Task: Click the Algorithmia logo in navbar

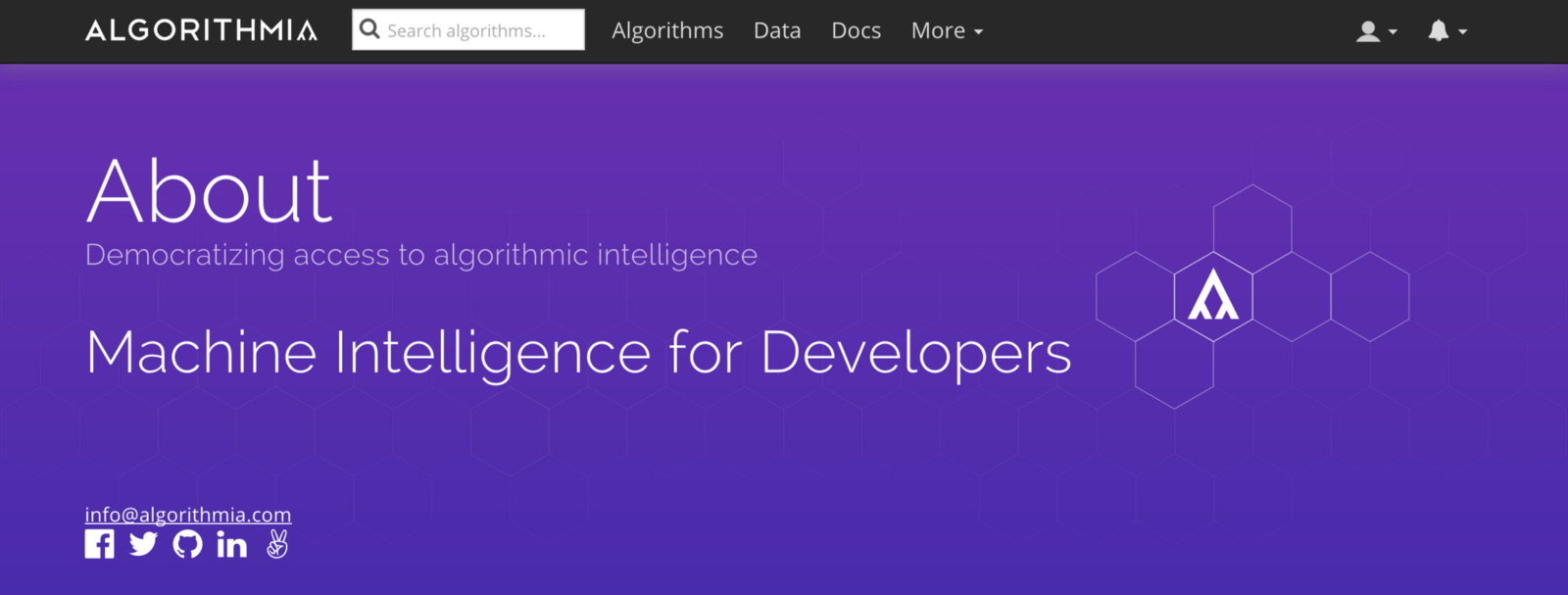Action: [x=201, y=30]
